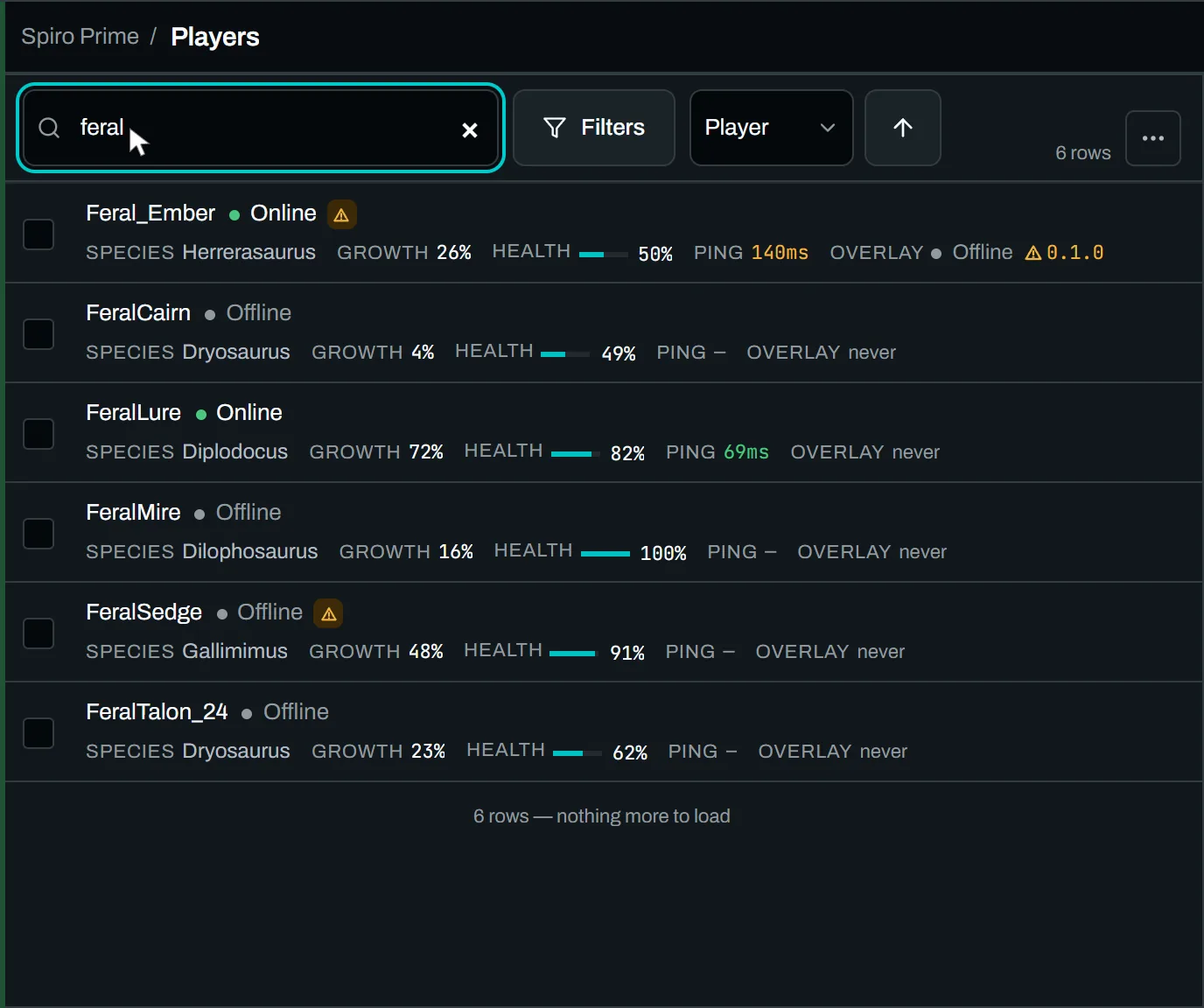The width and height of the screenshot is (1204, 1008).
Task: Click the Gallimimus species value
Action: (235, 652)
